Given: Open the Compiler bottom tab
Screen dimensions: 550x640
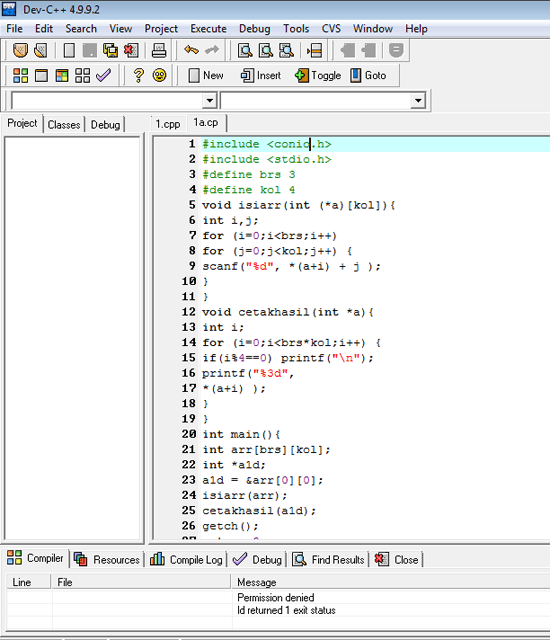Looking at the screenshot, I should click(x=35, y=558).
